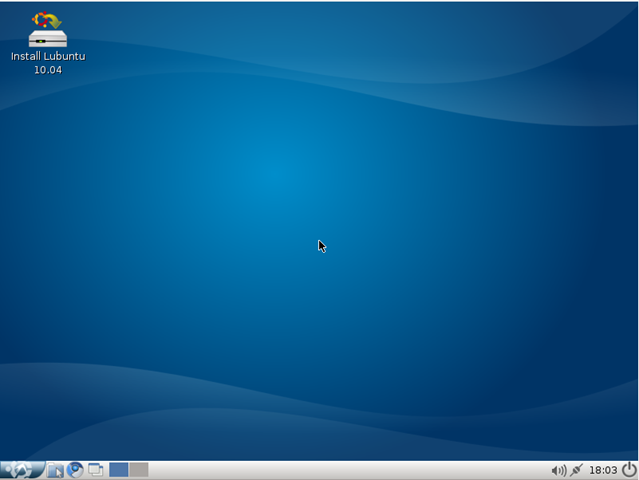Switch to the first (blue) workspace
Image resolution: width=639 pixels, height=480 pixels.
pos(119,470)
